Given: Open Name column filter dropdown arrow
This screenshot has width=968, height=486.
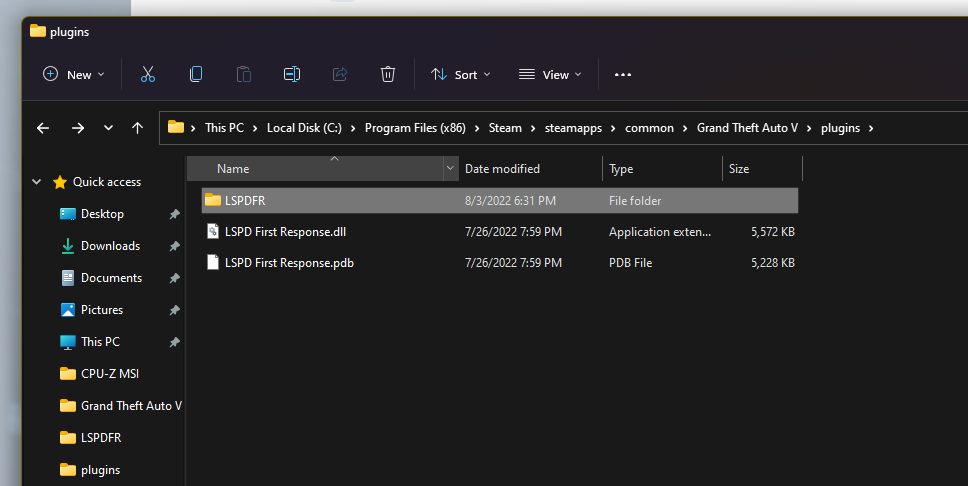Looking at the screenshot, I should point(451,169).
